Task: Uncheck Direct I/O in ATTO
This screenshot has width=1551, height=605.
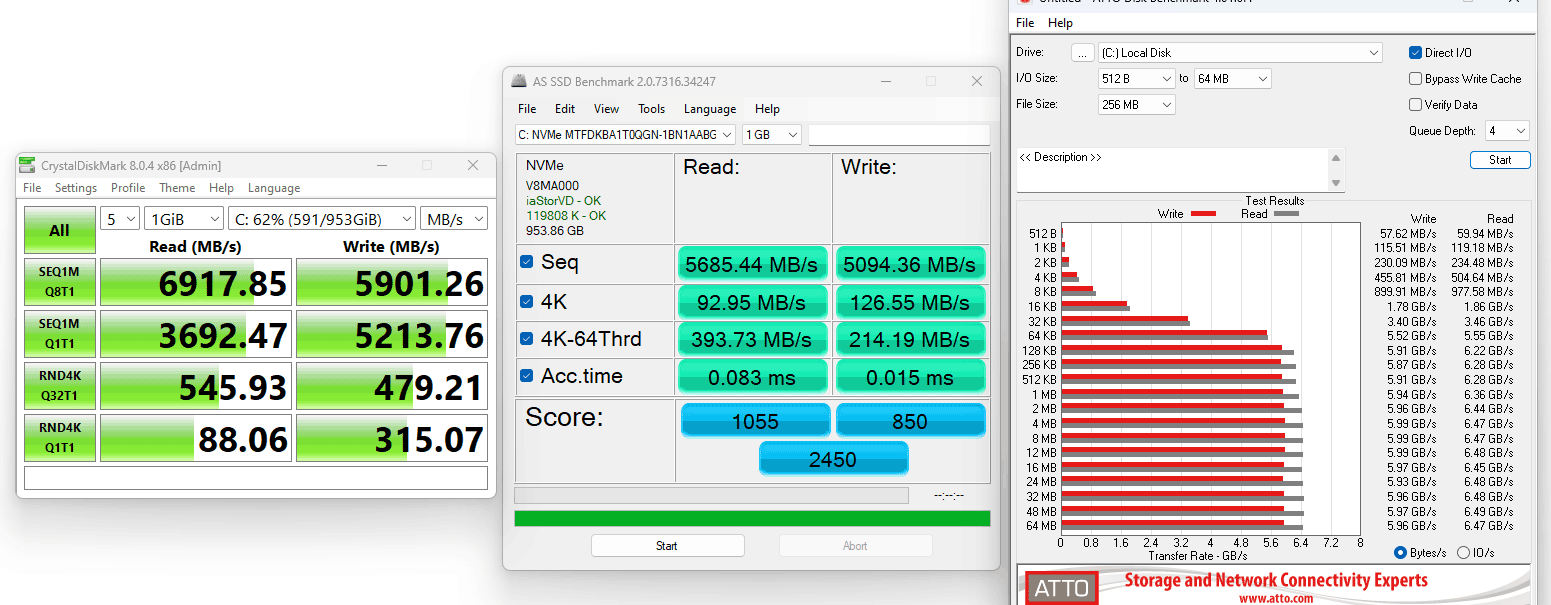Action: (x=1415, y=53)
